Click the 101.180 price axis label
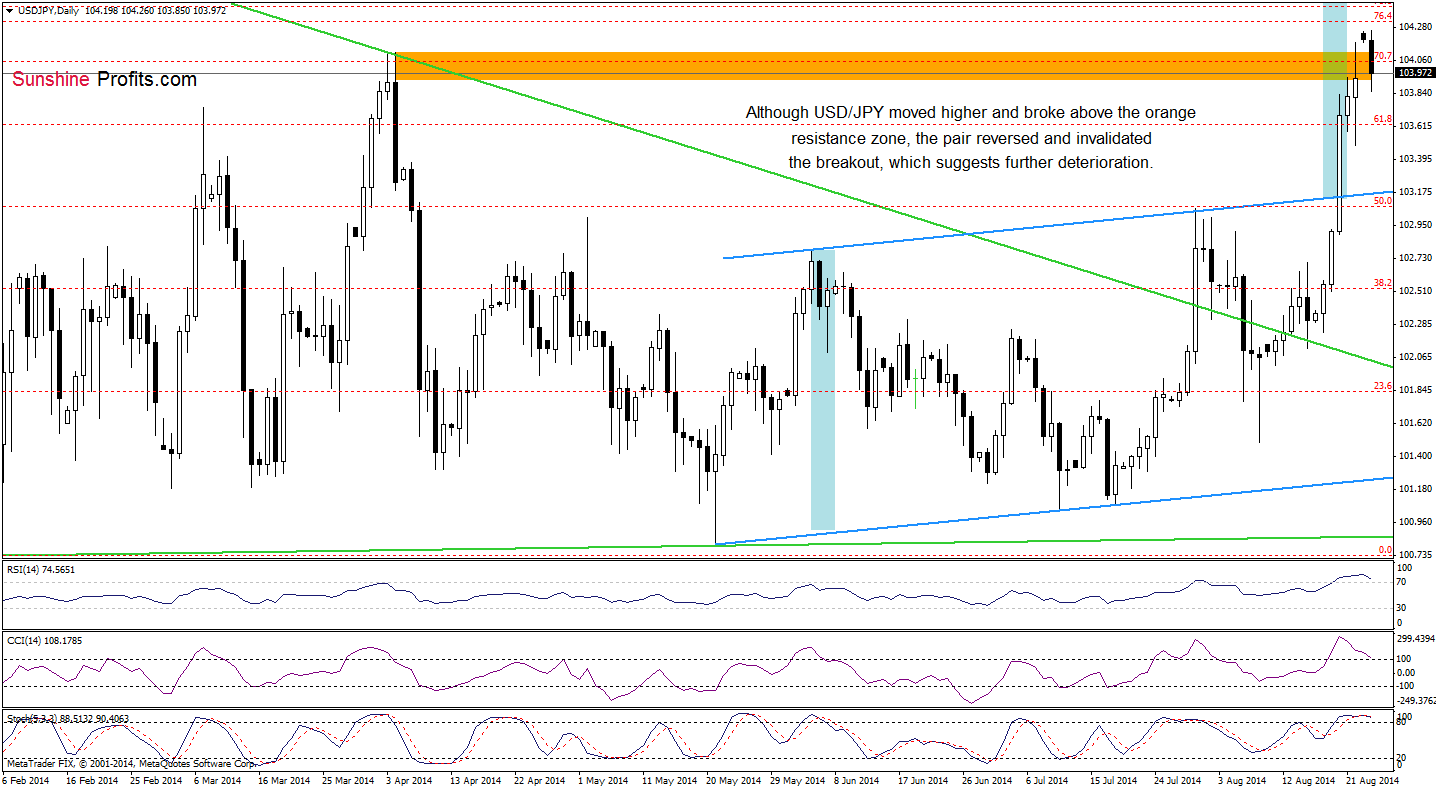The image size is (1436, 789). [x=1414, y=488]
